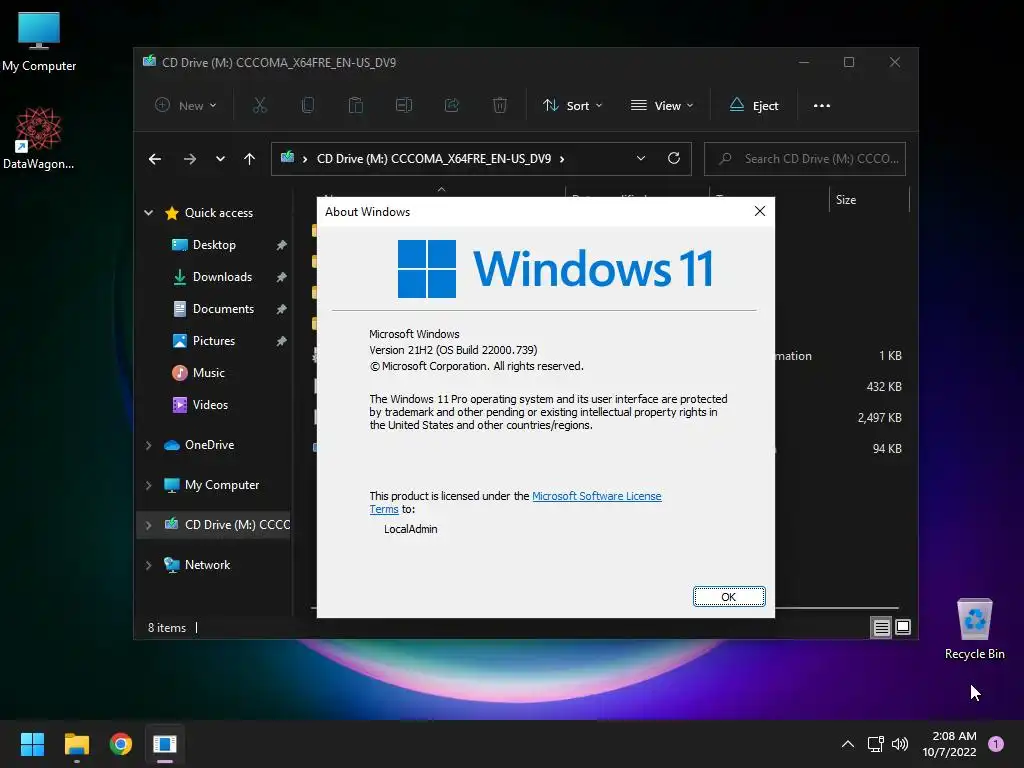Viewport: 1024px width, 768px height.
Task: Open the clock and date flyout
Action: click(x=950, y=744)
